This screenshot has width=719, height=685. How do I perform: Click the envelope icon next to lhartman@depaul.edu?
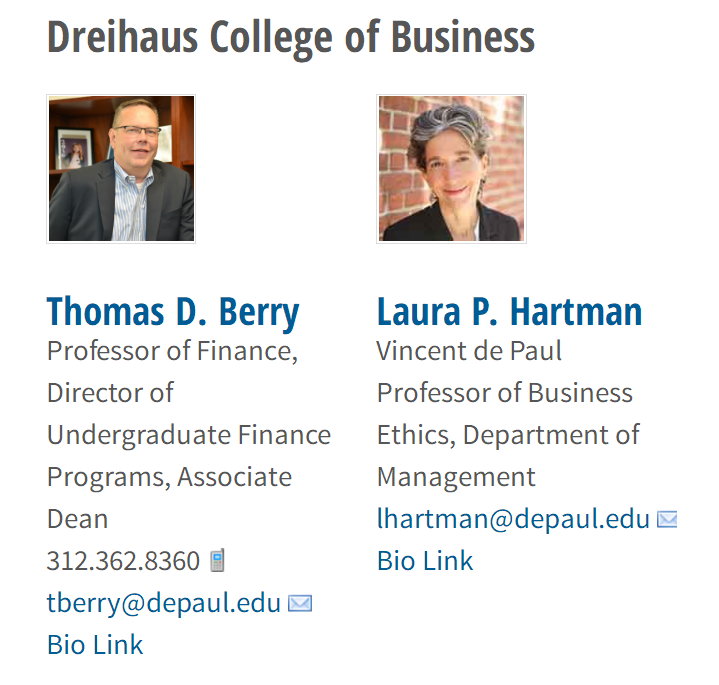pos(667,519)
